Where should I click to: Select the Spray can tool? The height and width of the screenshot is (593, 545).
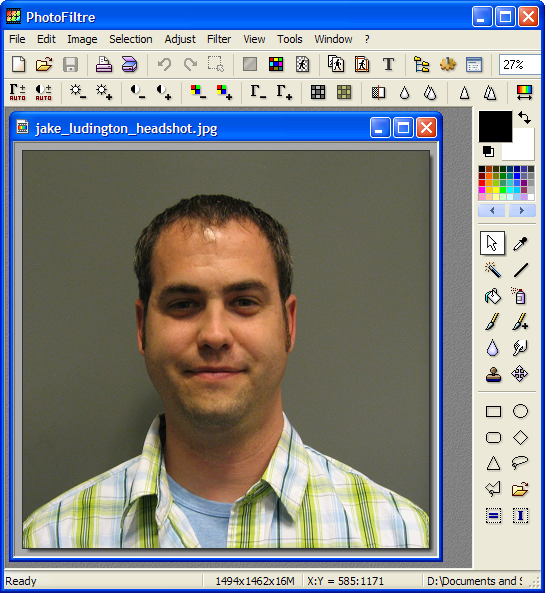click(x=520, y=296)
